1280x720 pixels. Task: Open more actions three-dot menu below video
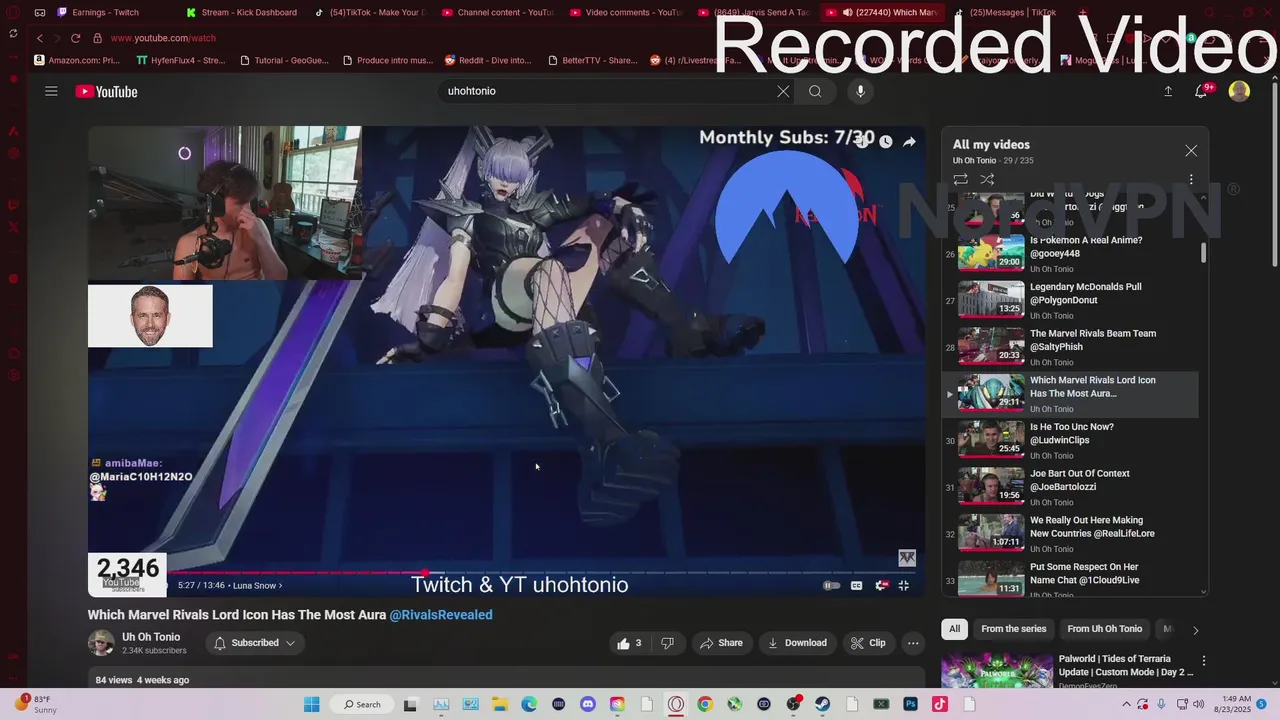(x=913, y=643)
